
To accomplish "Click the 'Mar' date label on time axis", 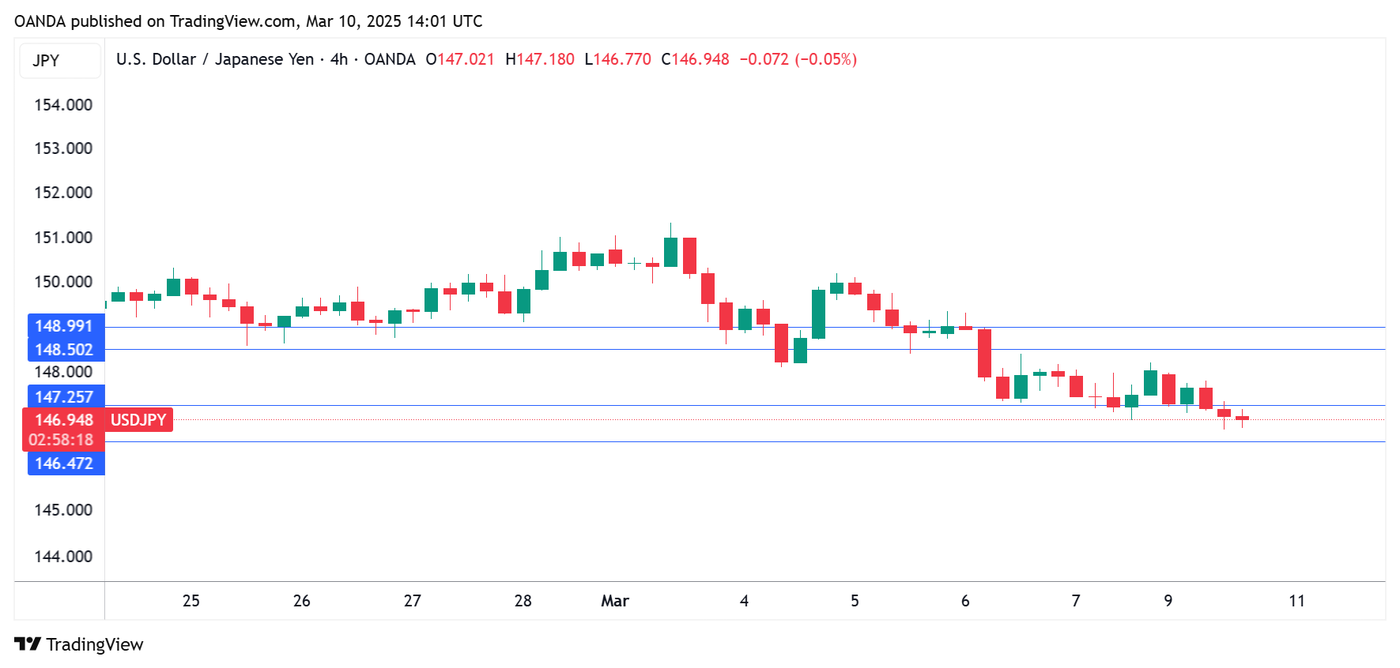I will 615,601.
